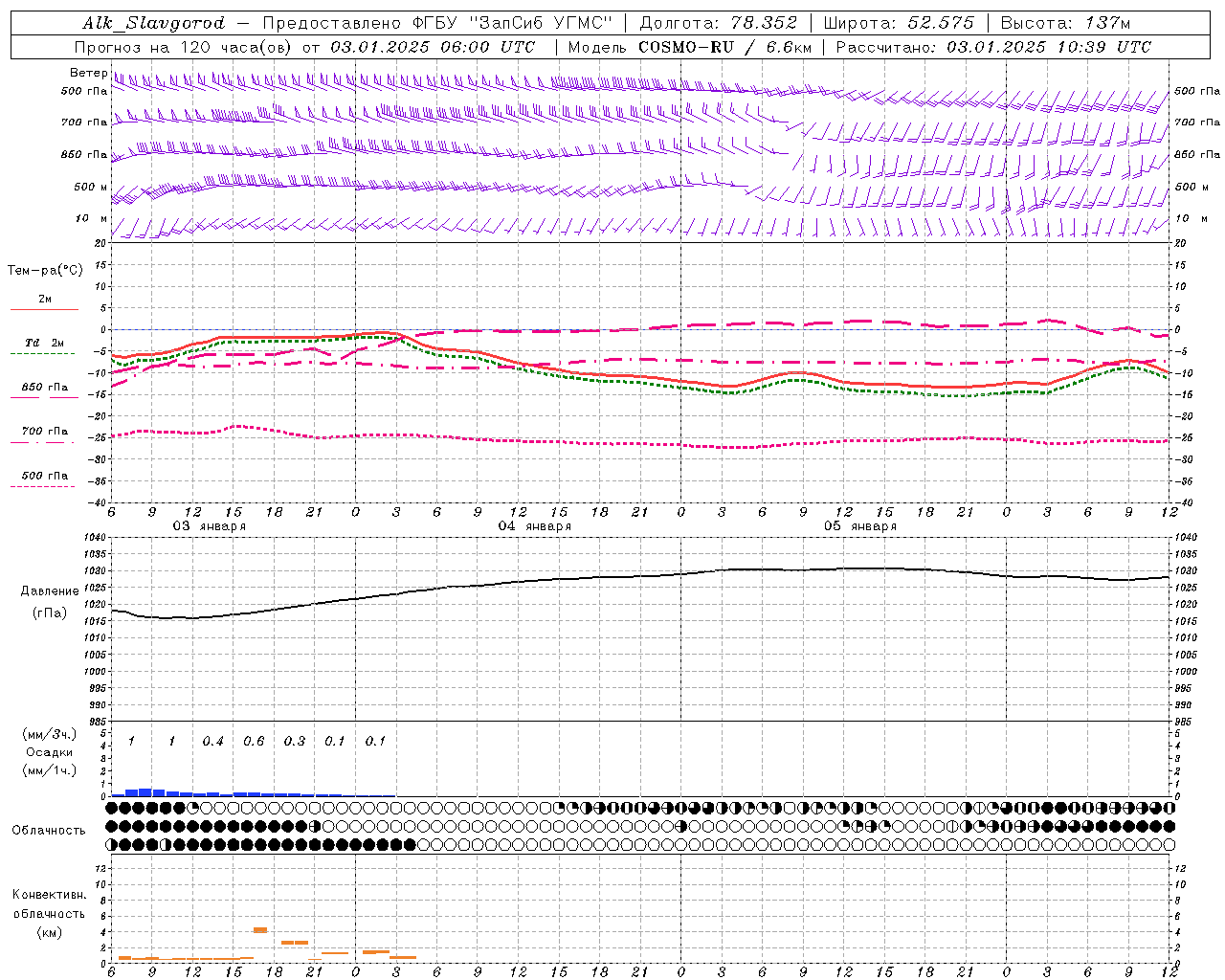Viewport: 1225px width, 980px height.
Task: Click the Ветер wind panel label
Action: 88,73
